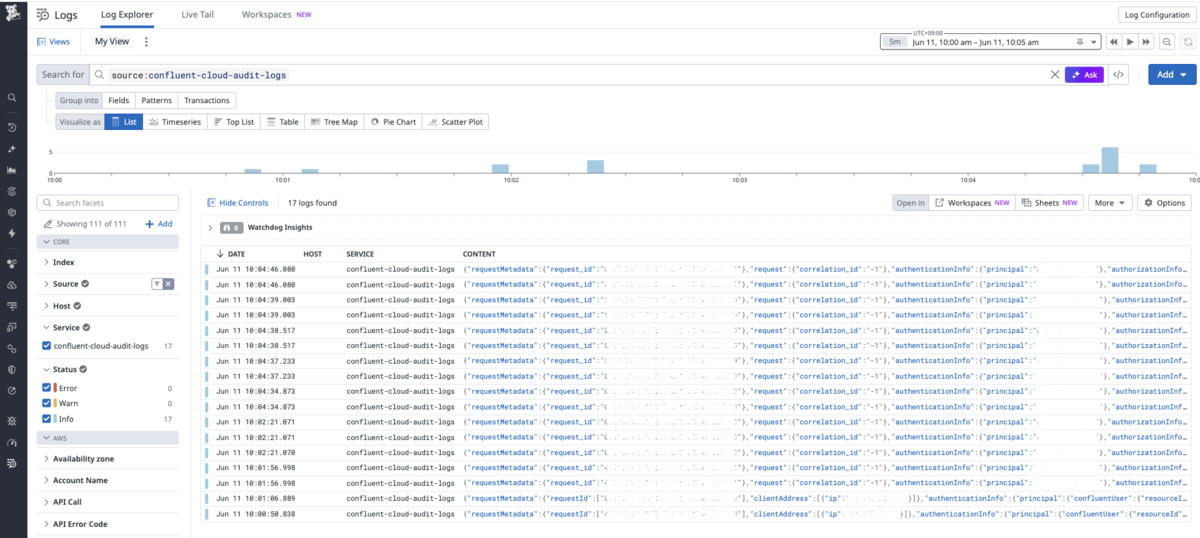1200x538 pixels.
Task: Click the Datadog logo in the sidebar
Action: [12, 15]
